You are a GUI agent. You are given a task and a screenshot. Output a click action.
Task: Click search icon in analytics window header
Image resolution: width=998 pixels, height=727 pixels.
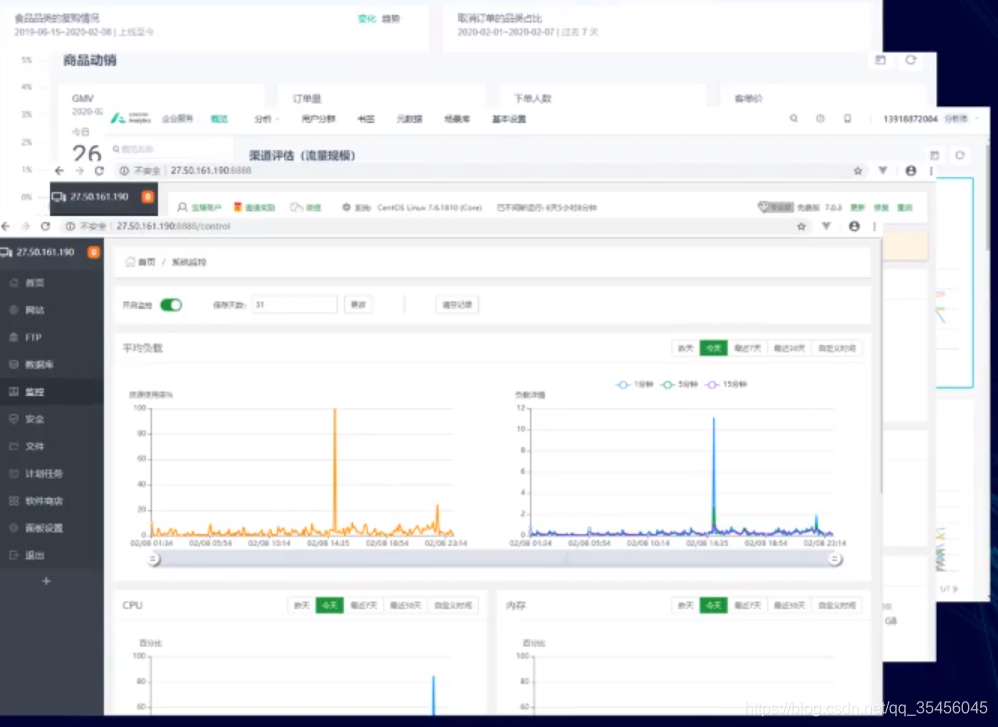point(794,118)
